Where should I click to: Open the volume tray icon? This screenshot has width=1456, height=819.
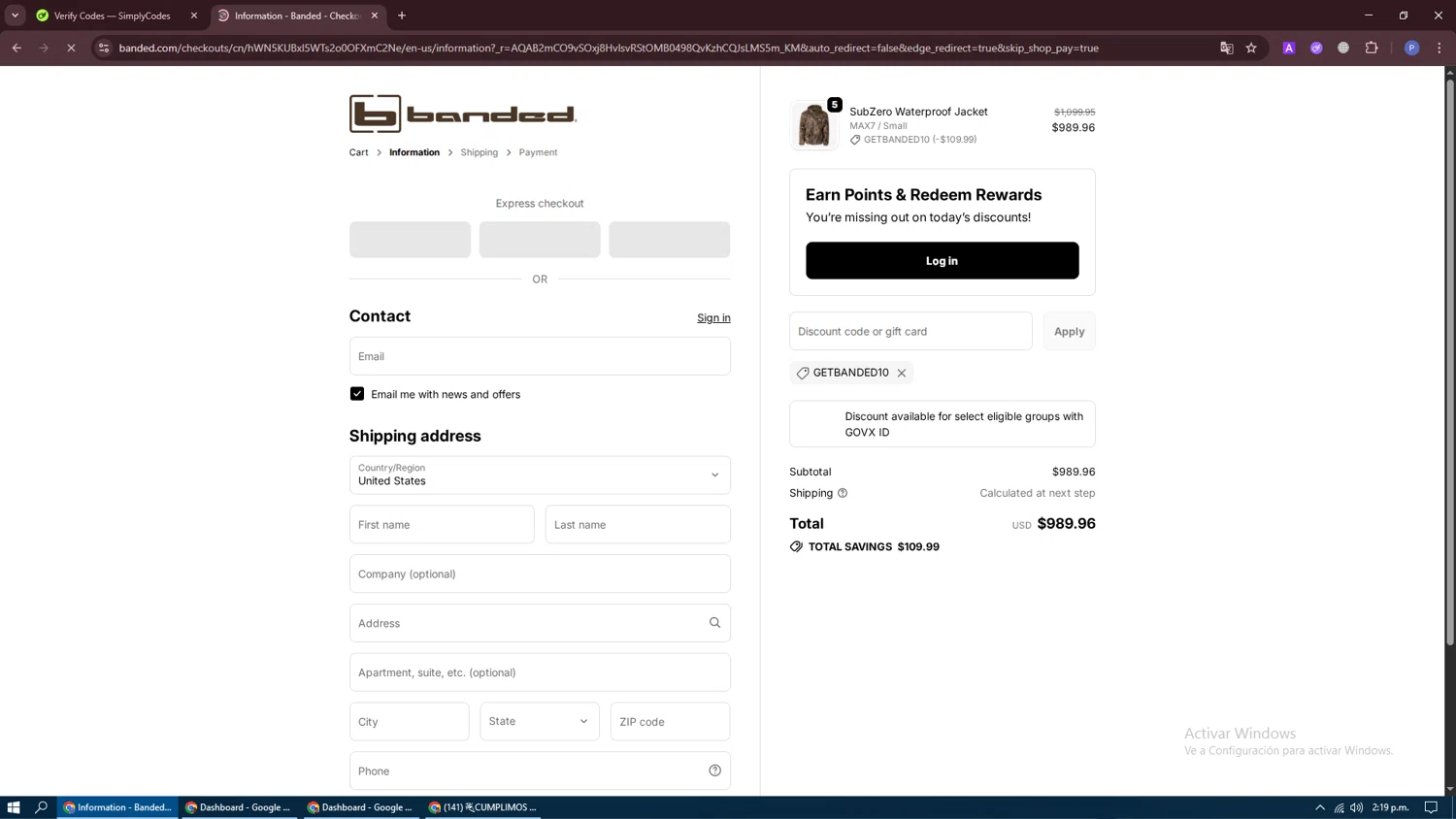(1356, 807)
